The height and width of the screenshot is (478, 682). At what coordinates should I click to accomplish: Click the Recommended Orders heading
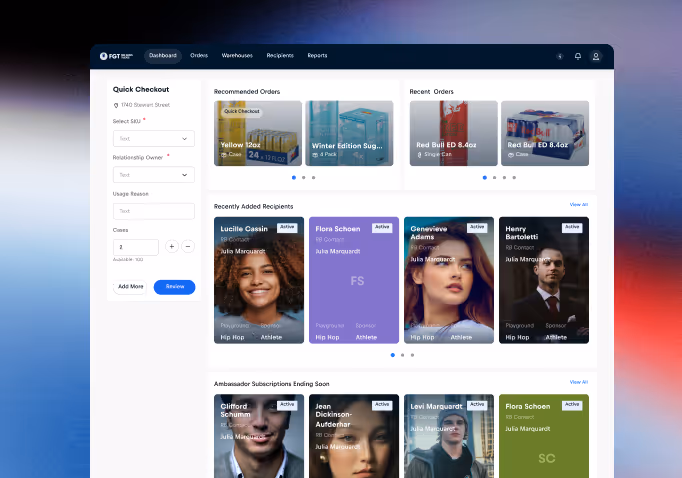[x=247, y=92]
